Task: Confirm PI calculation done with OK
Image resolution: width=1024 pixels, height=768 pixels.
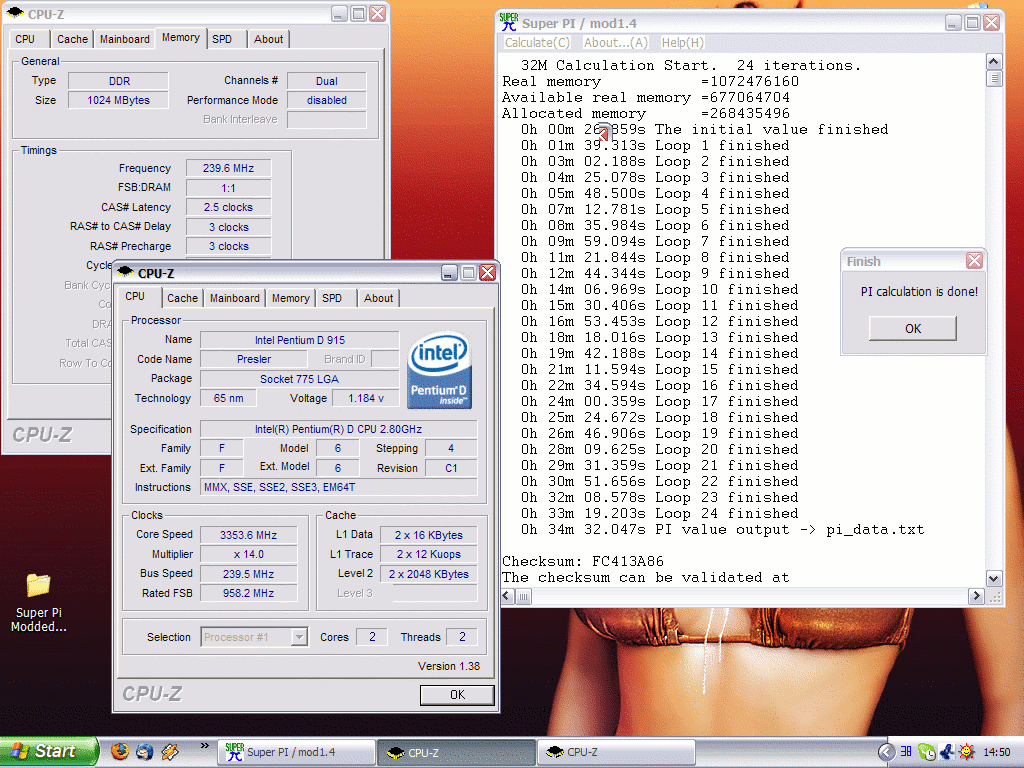Action: 912,328
